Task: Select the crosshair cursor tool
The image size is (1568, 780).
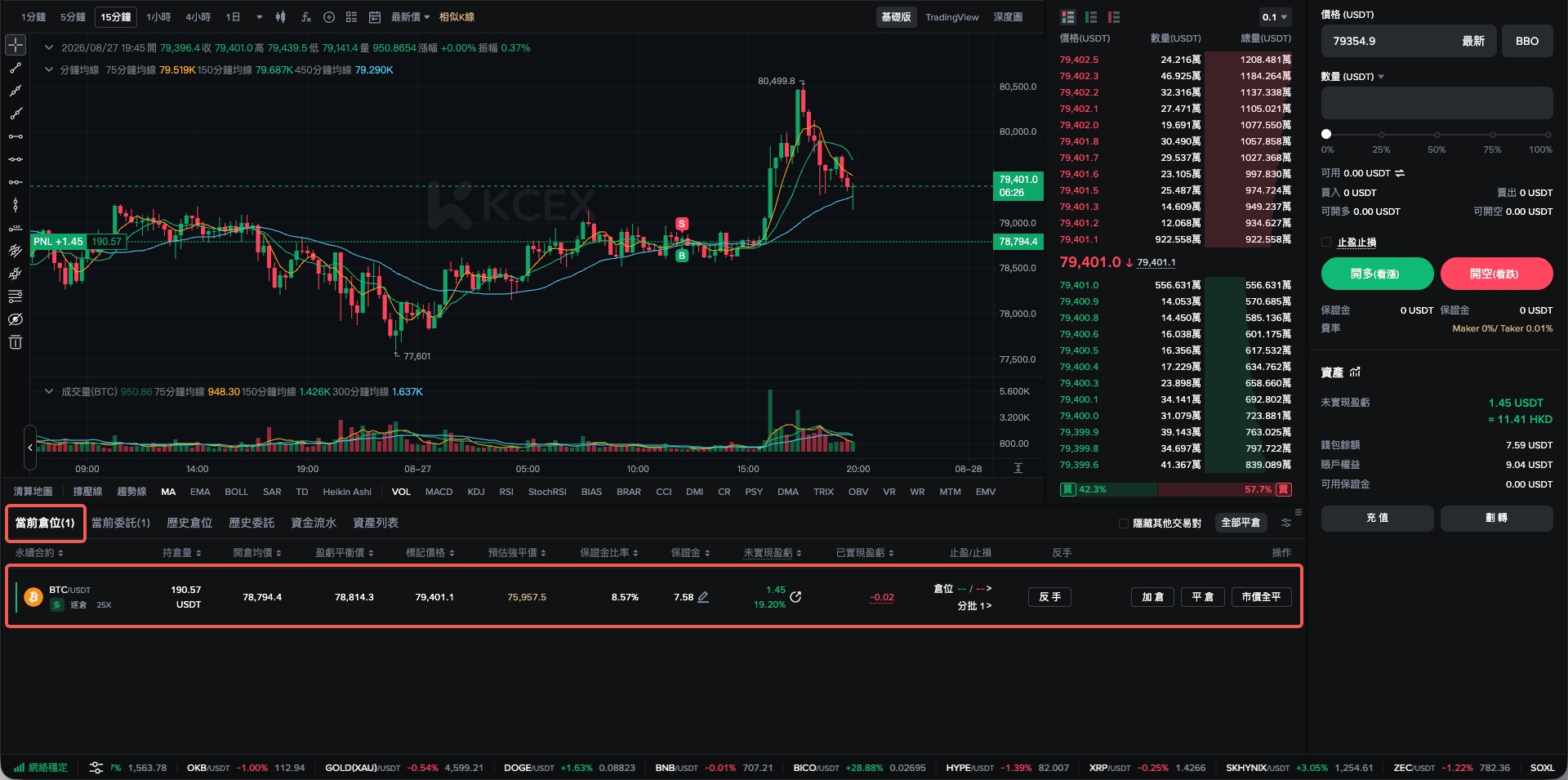Action: pos(16,45)
